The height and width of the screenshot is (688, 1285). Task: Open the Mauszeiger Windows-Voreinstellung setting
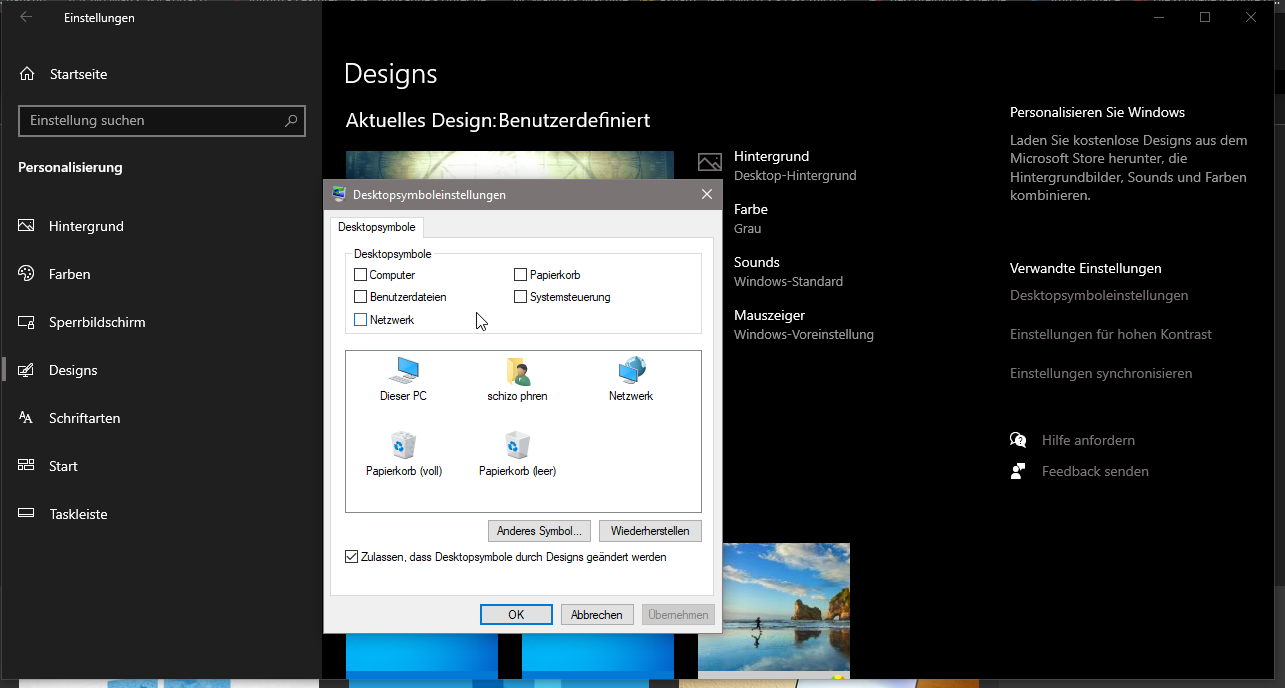click(x=804, y=324)
